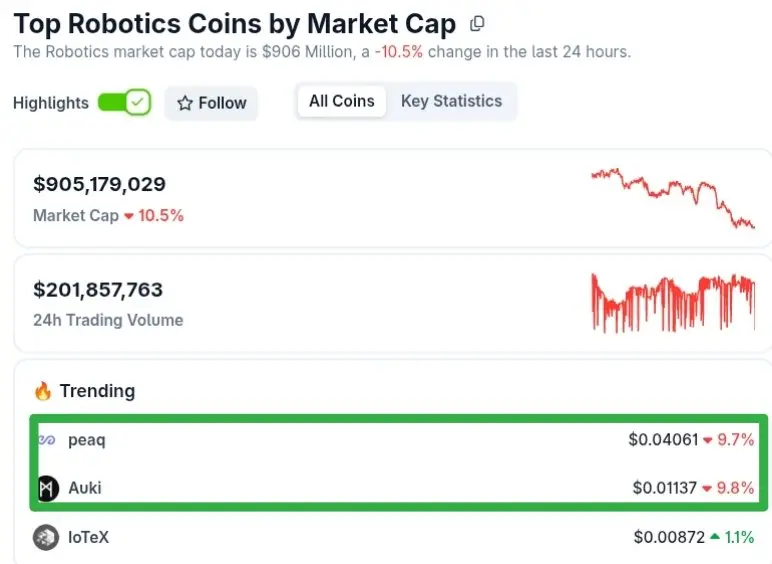Click the peaq coin logo icon

[47, 440]
